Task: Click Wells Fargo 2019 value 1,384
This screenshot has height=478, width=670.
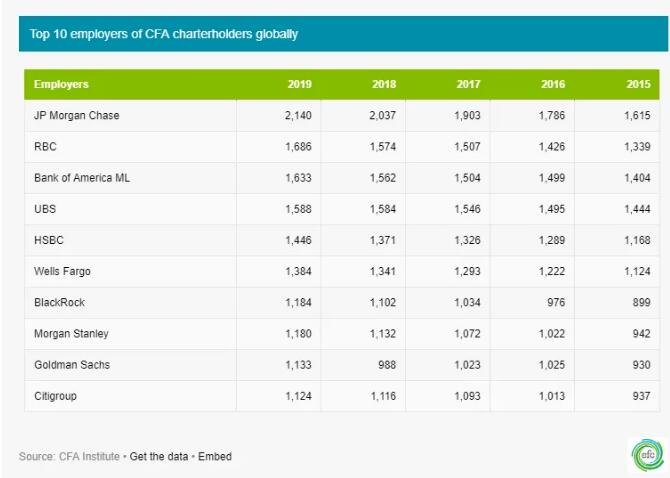Action: (298, 271)
